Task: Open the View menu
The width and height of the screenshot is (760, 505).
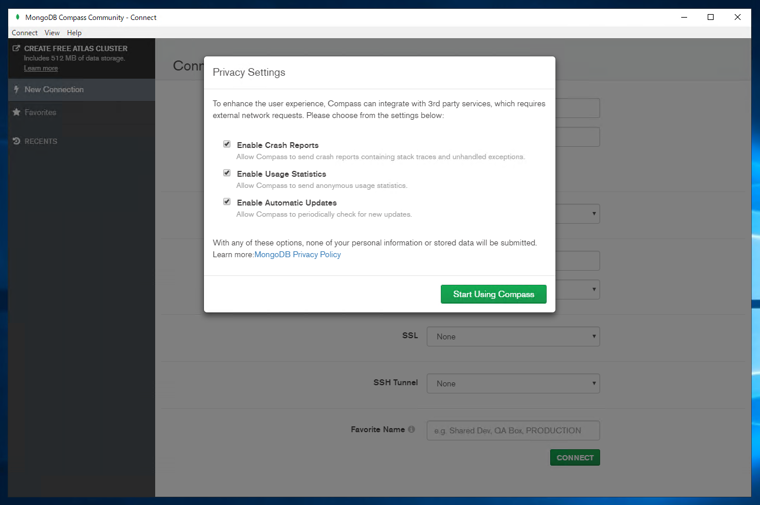Action: 52,32
